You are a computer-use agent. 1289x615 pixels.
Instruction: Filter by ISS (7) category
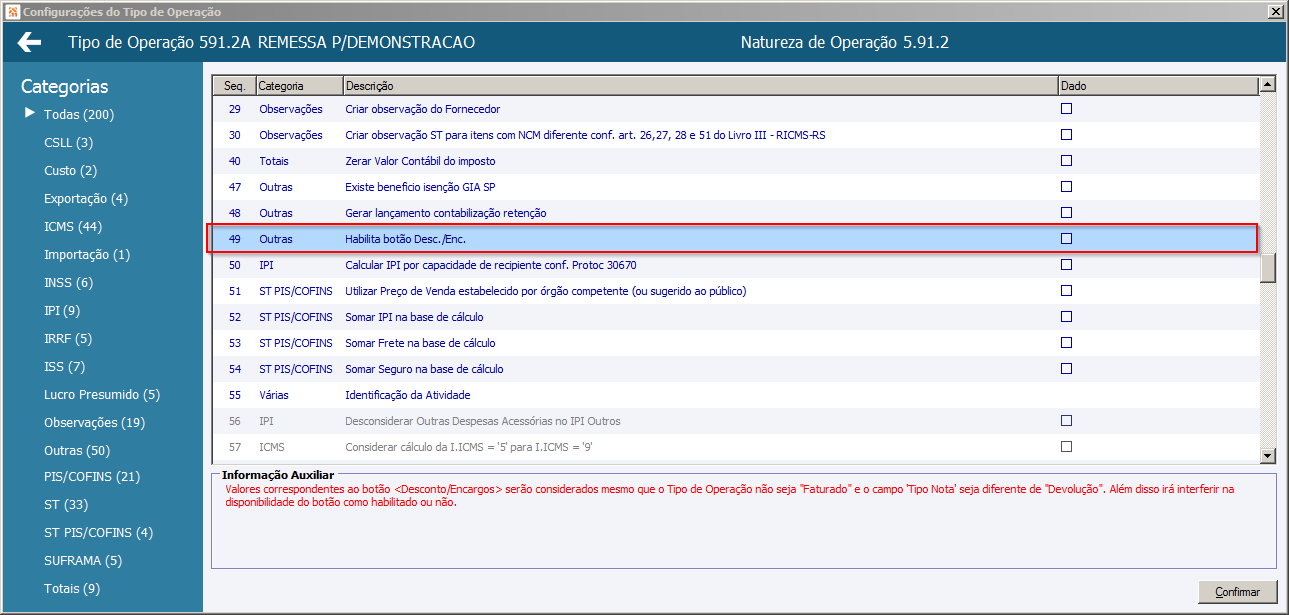[64, 366]
